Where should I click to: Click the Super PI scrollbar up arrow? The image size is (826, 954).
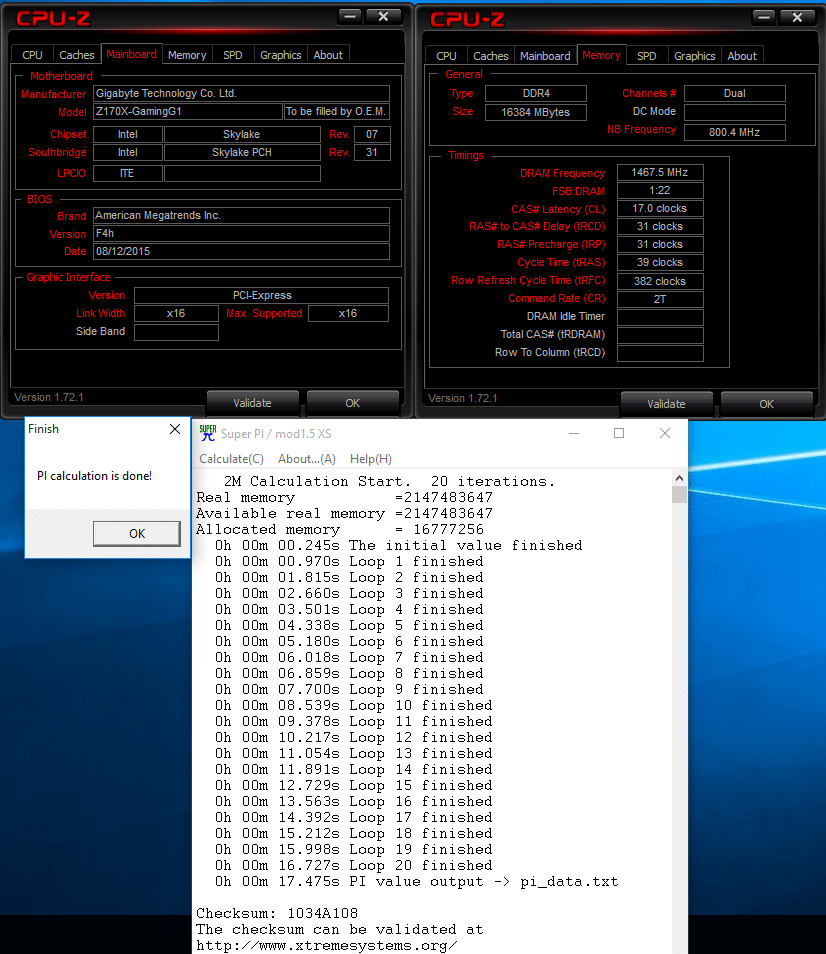tap(679, 478)
